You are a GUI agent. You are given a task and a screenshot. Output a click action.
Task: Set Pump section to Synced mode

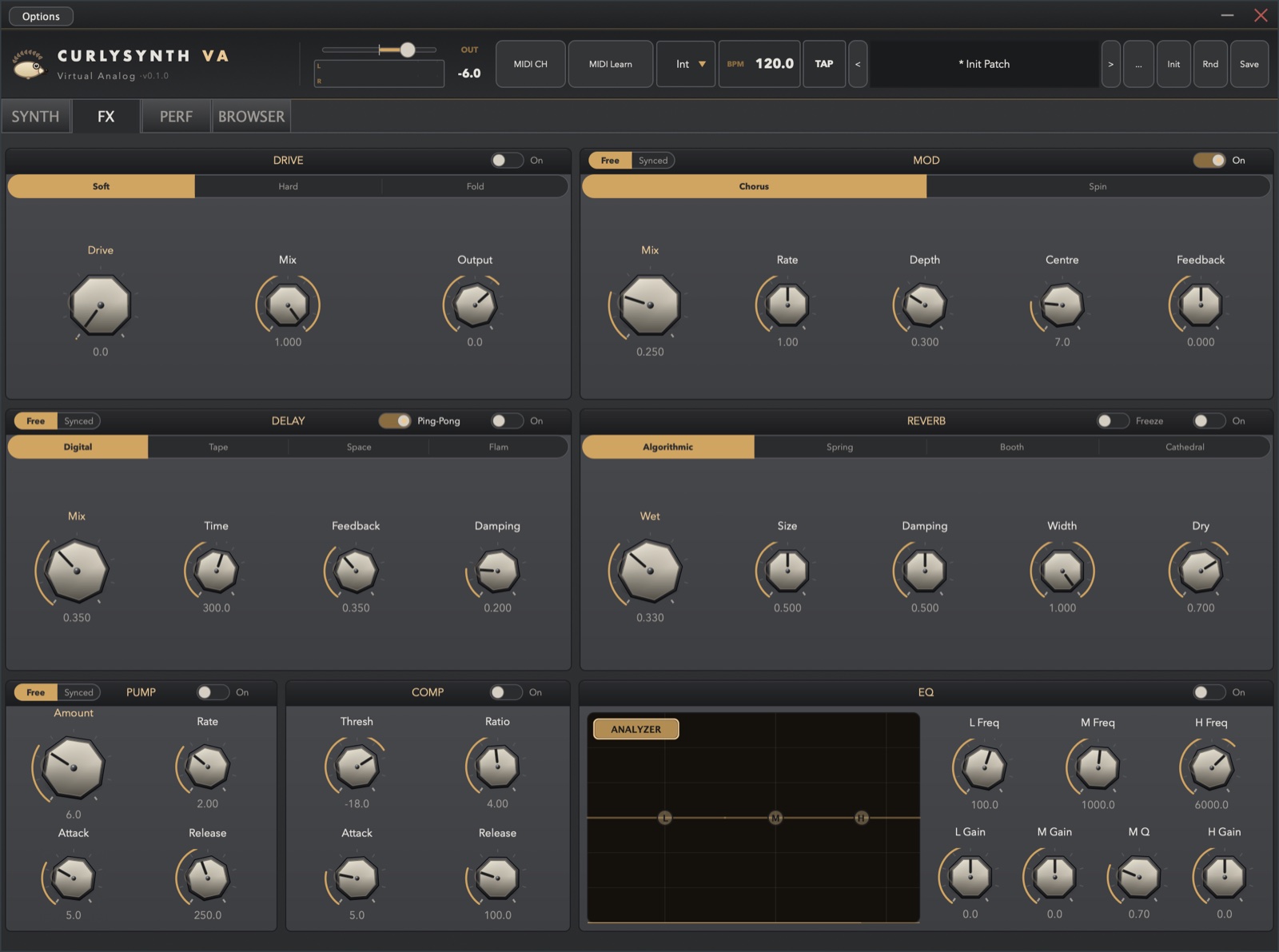coord(79,692)
